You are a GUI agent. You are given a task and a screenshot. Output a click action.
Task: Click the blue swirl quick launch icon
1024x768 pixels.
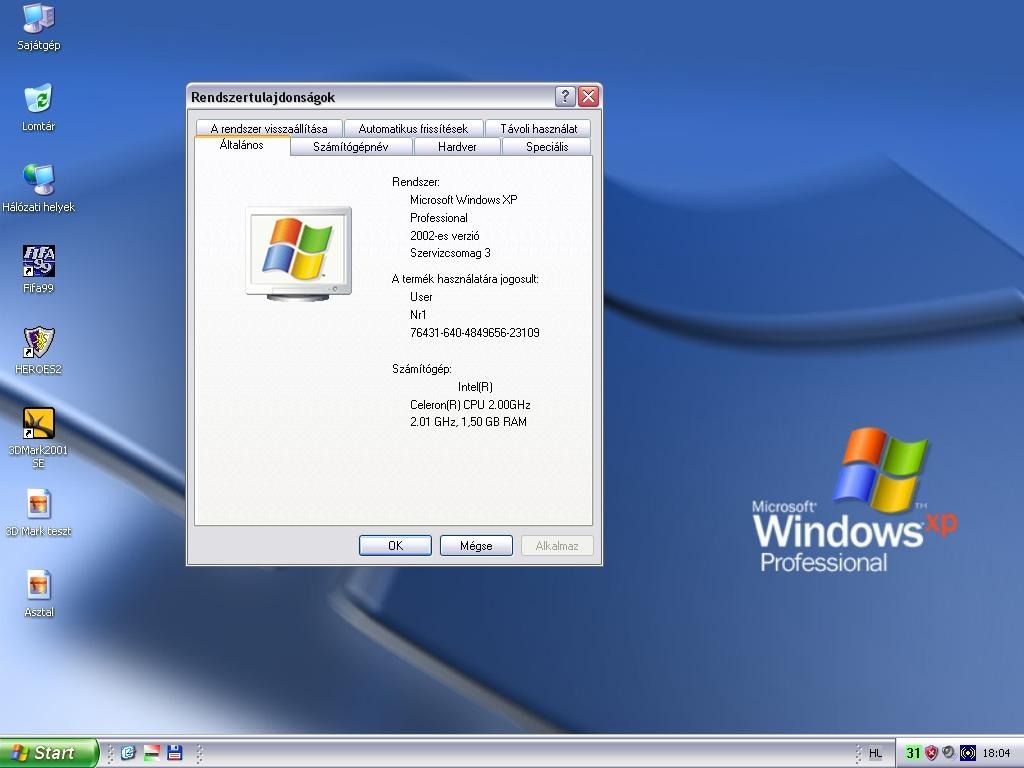click(128, 753)
